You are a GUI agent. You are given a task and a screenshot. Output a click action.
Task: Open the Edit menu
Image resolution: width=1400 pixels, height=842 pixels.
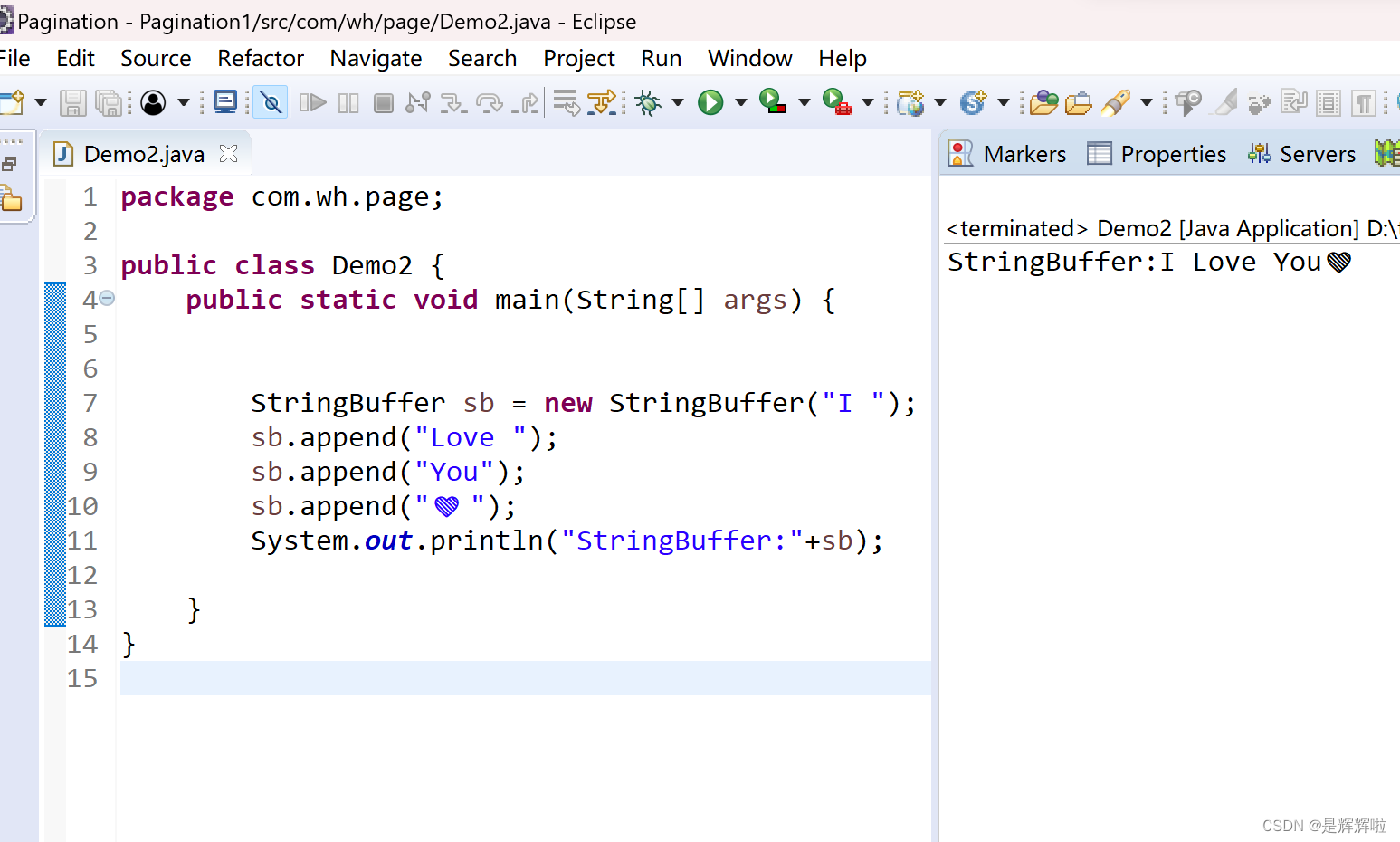[75, 58]
